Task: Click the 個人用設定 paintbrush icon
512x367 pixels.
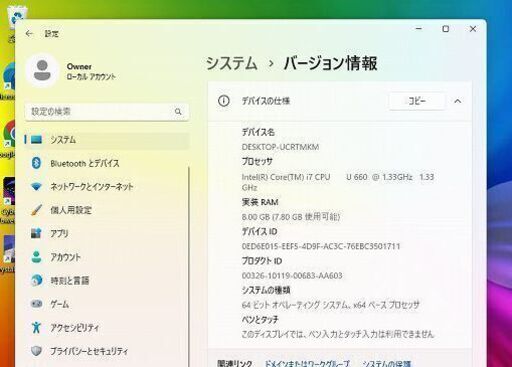Action: [36, 210]
